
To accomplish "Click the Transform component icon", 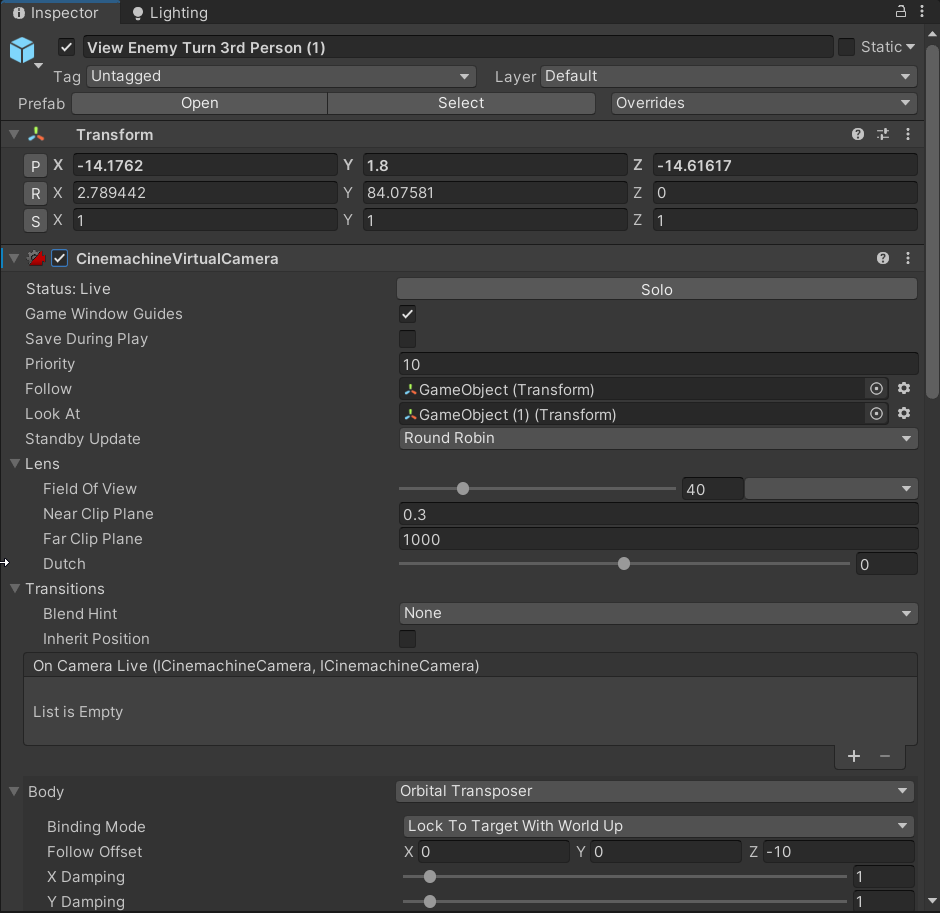I will click(x=38, y=134).
